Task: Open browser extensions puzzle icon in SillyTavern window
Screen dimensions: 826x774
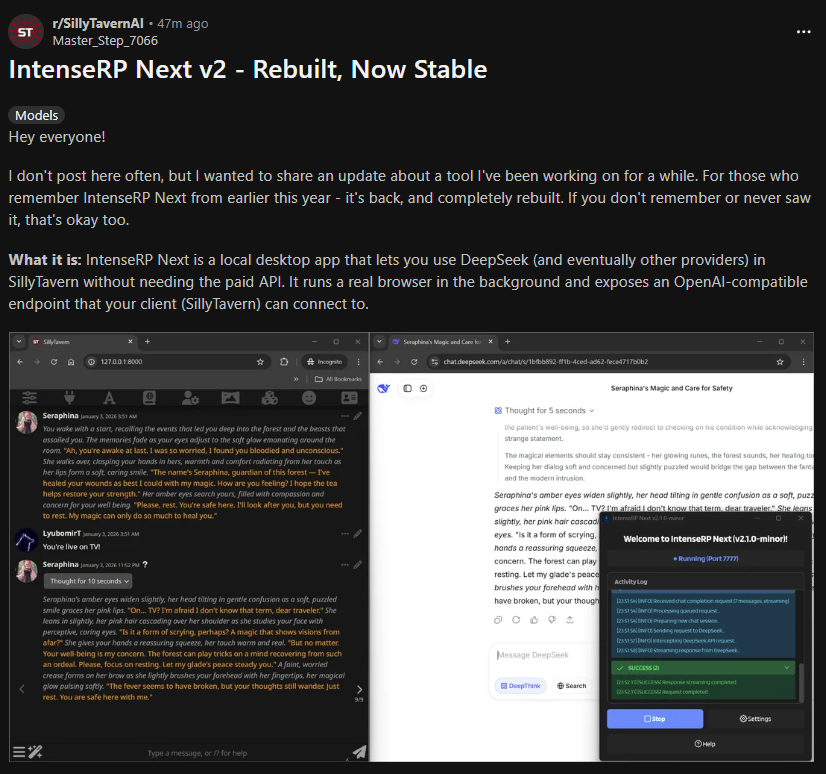Action: [x=284, y=362]
